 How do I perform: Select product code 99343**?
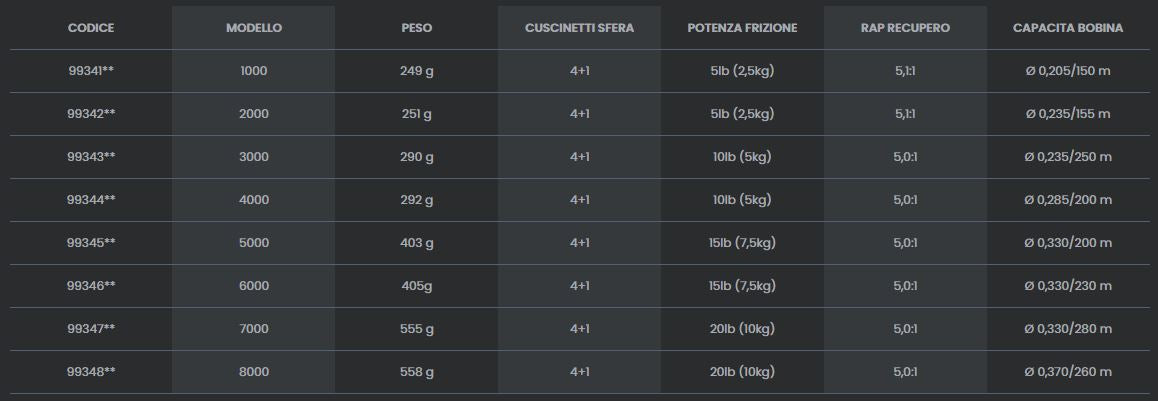(91, 157)
